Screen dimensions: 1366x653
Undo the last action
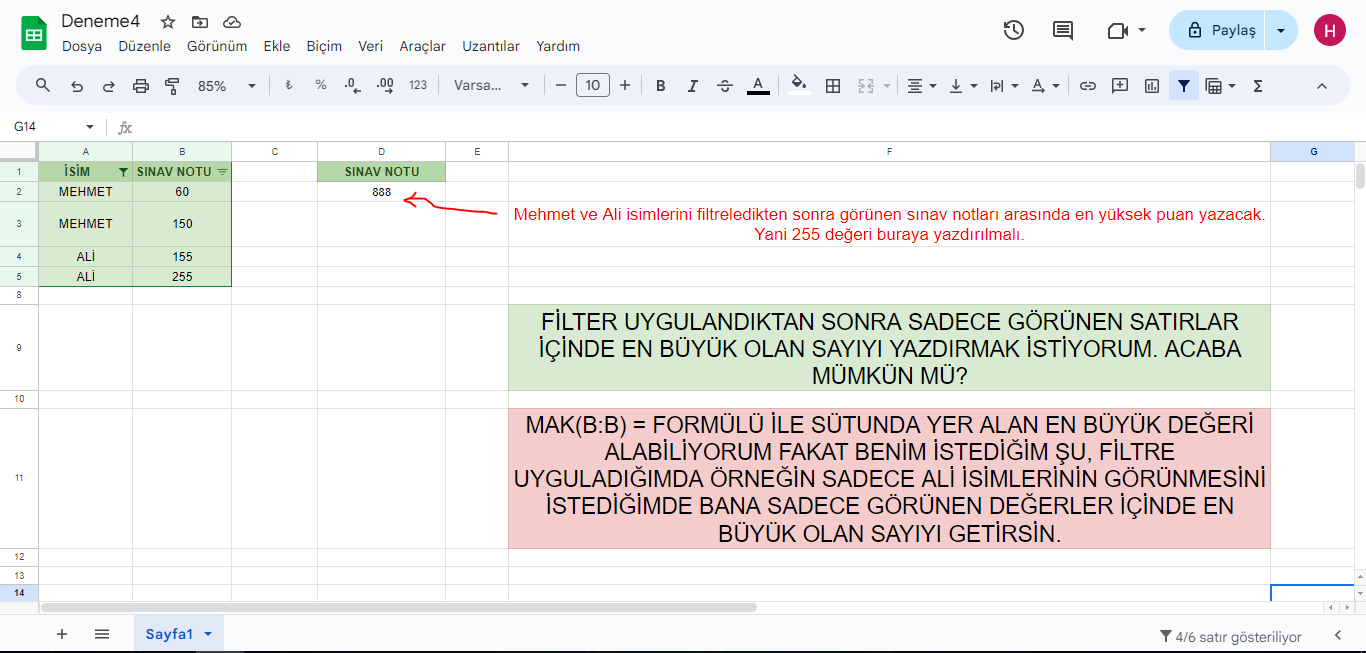[x=76, y=86]
